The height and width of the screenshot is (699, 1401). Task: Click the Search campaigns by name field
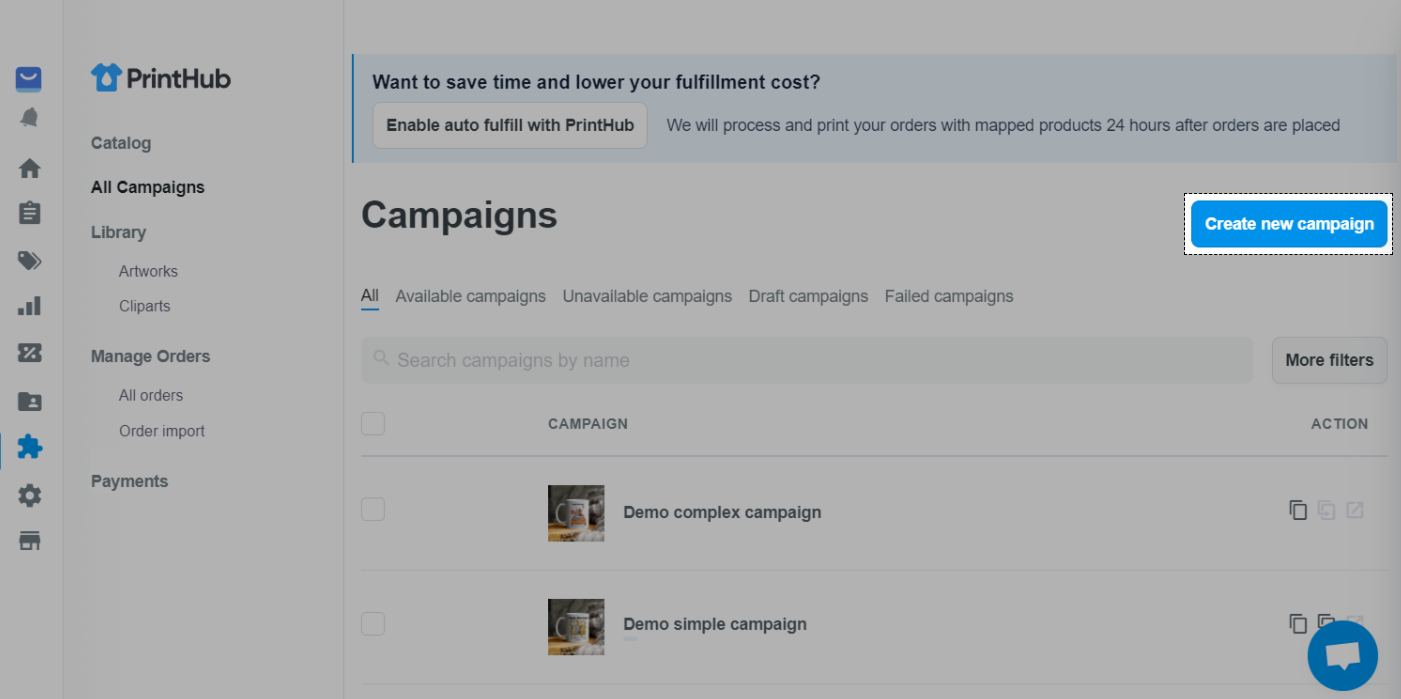pos(807,360)
